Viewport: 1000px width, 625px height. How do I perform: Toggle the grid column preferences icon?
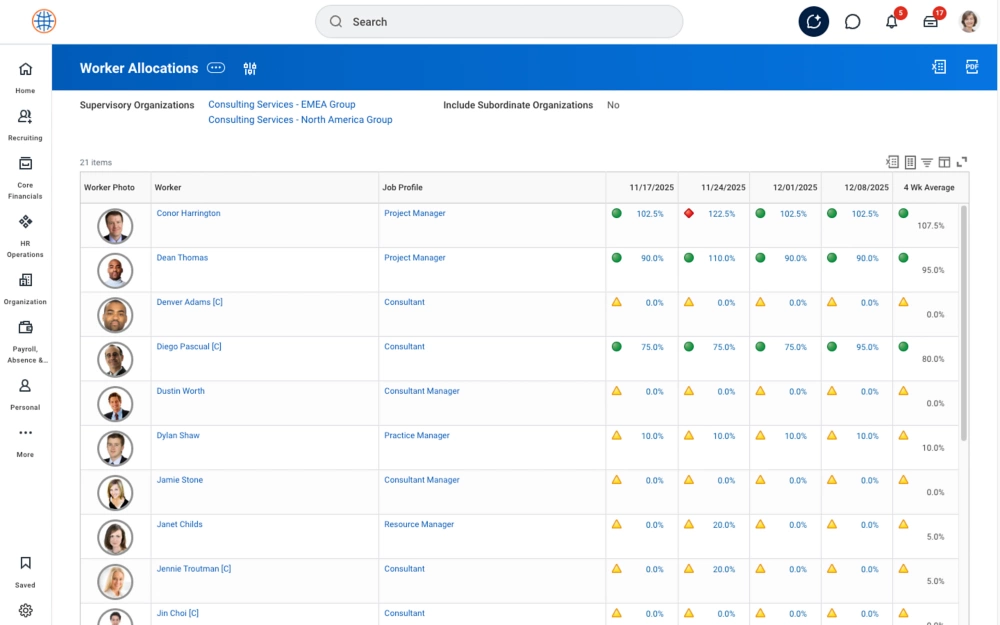coord(944,162)
